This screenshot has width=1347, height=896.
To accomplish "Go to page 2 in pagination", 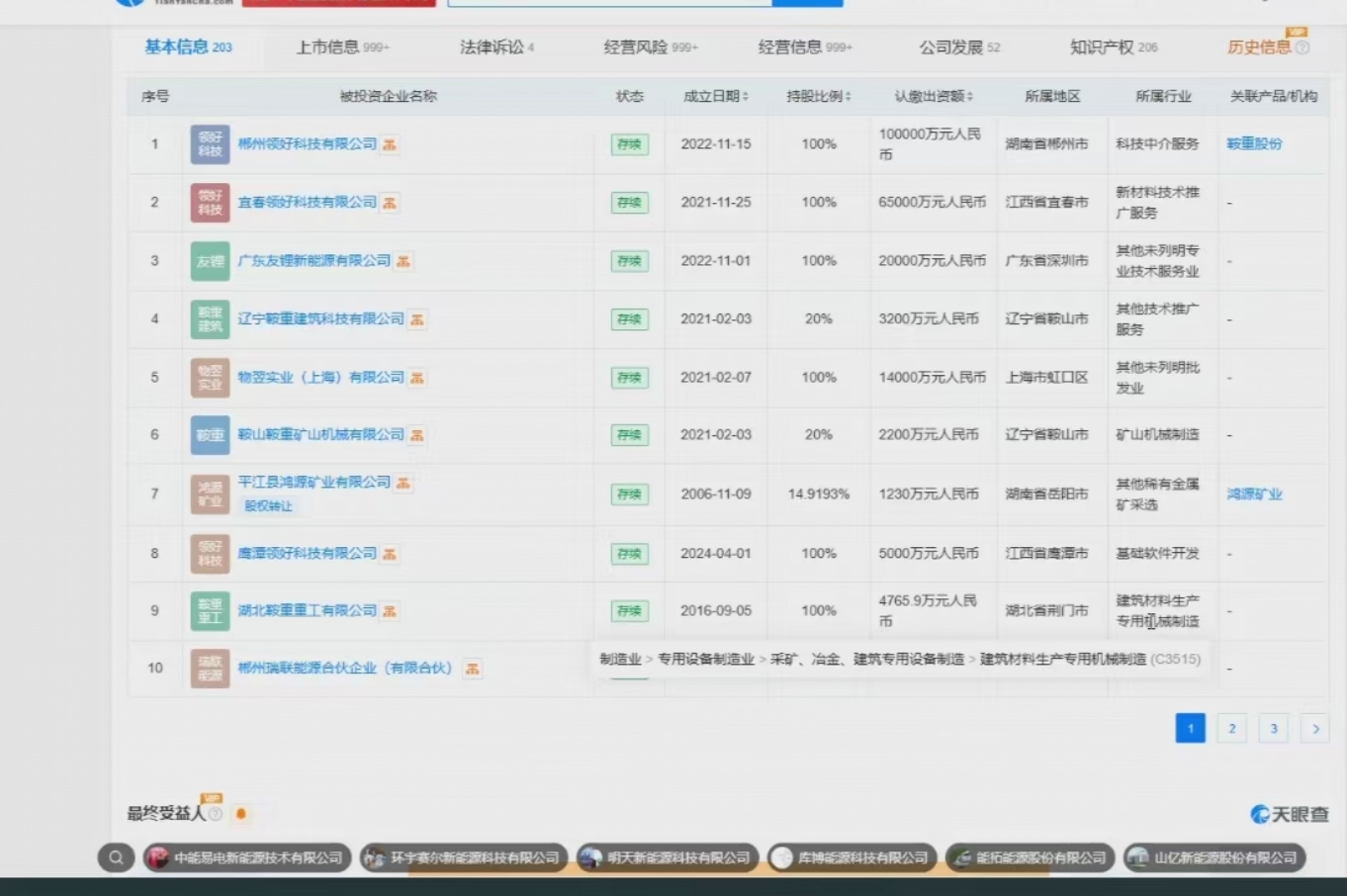I will pyautogui.click(x=1231, y=728).
